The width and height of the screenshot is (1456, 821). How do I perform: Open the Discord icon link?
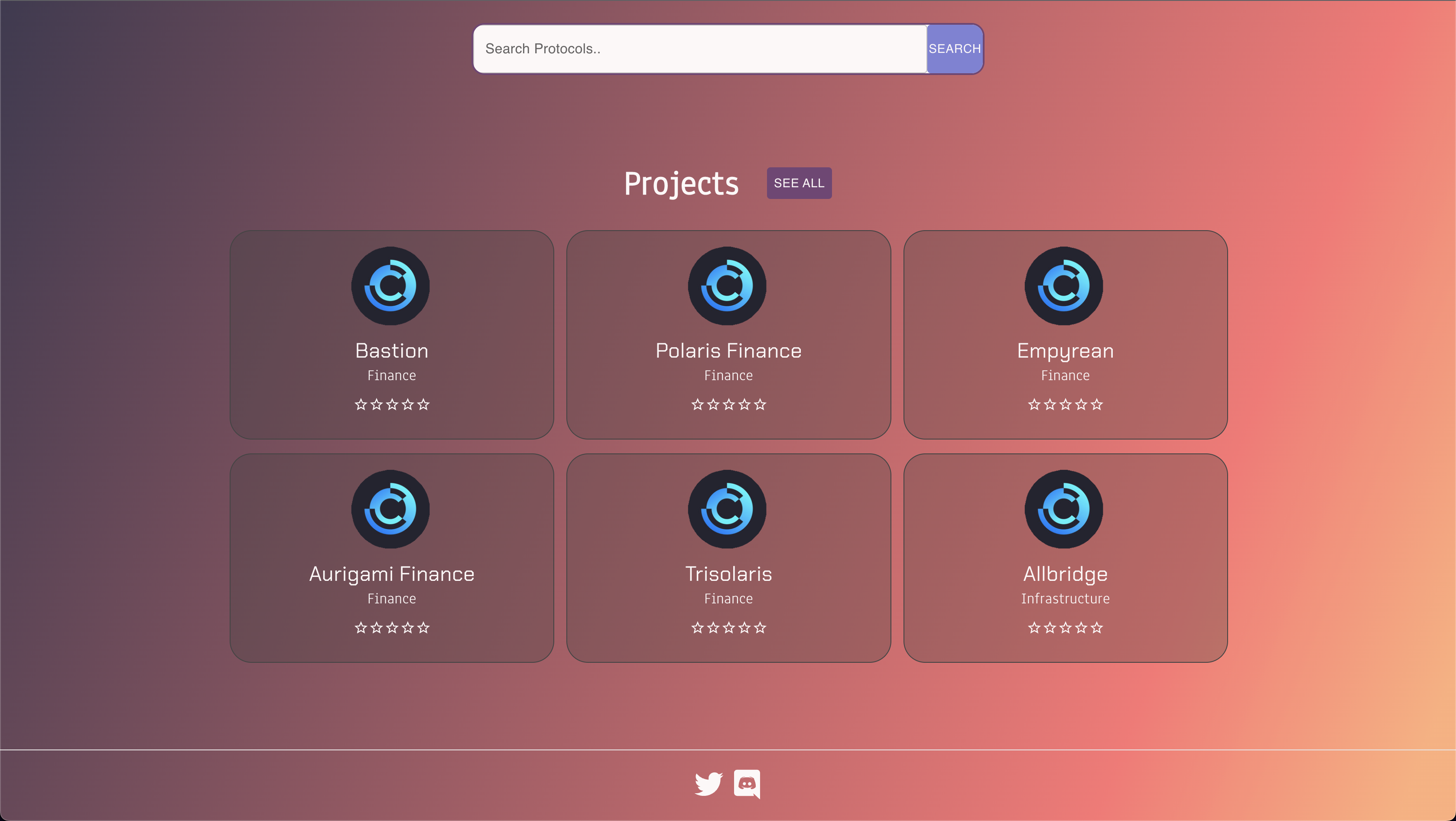[x=747, y=784]
